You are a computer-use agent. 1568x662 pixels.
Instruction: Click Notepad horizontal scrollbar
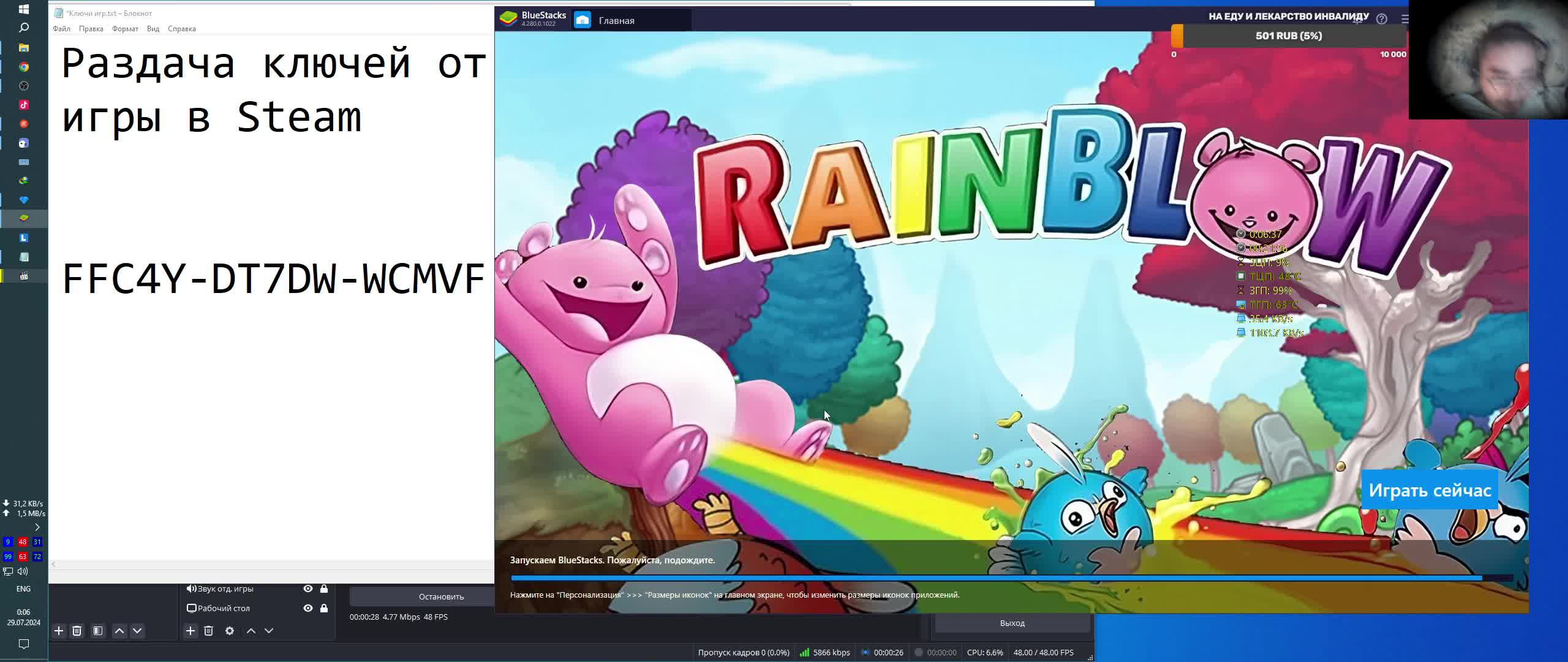point(269,565)
